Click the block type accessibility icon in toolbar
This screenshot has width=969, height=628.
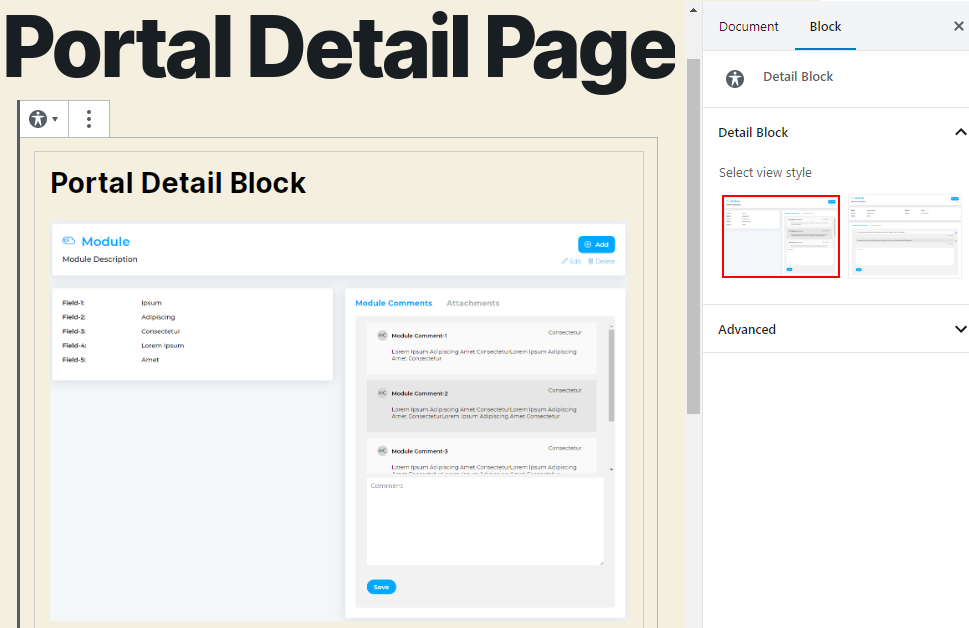click(x=39, y=119)
